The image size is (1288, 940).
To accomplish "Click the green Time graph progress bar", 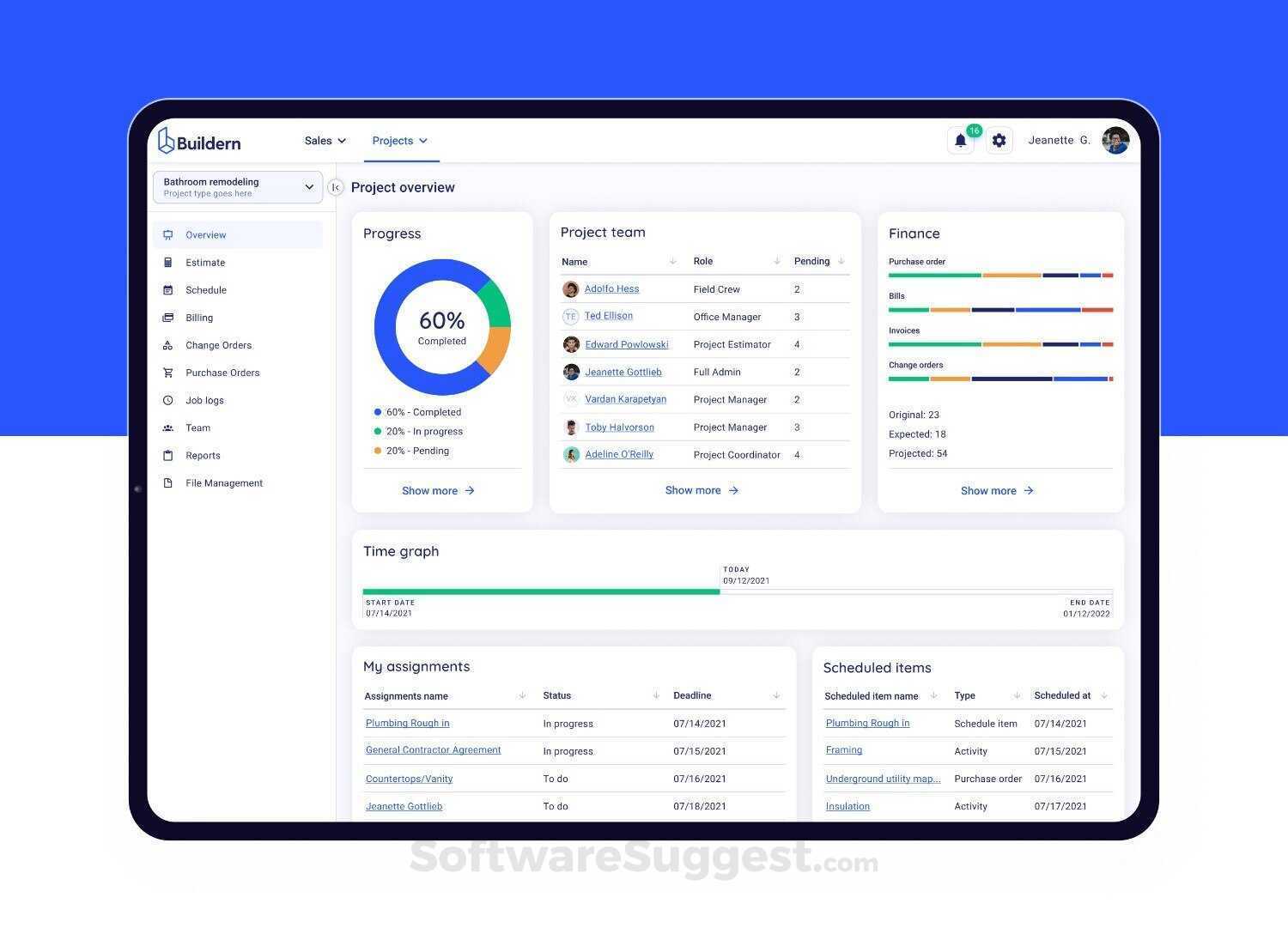I will (541, 591).
